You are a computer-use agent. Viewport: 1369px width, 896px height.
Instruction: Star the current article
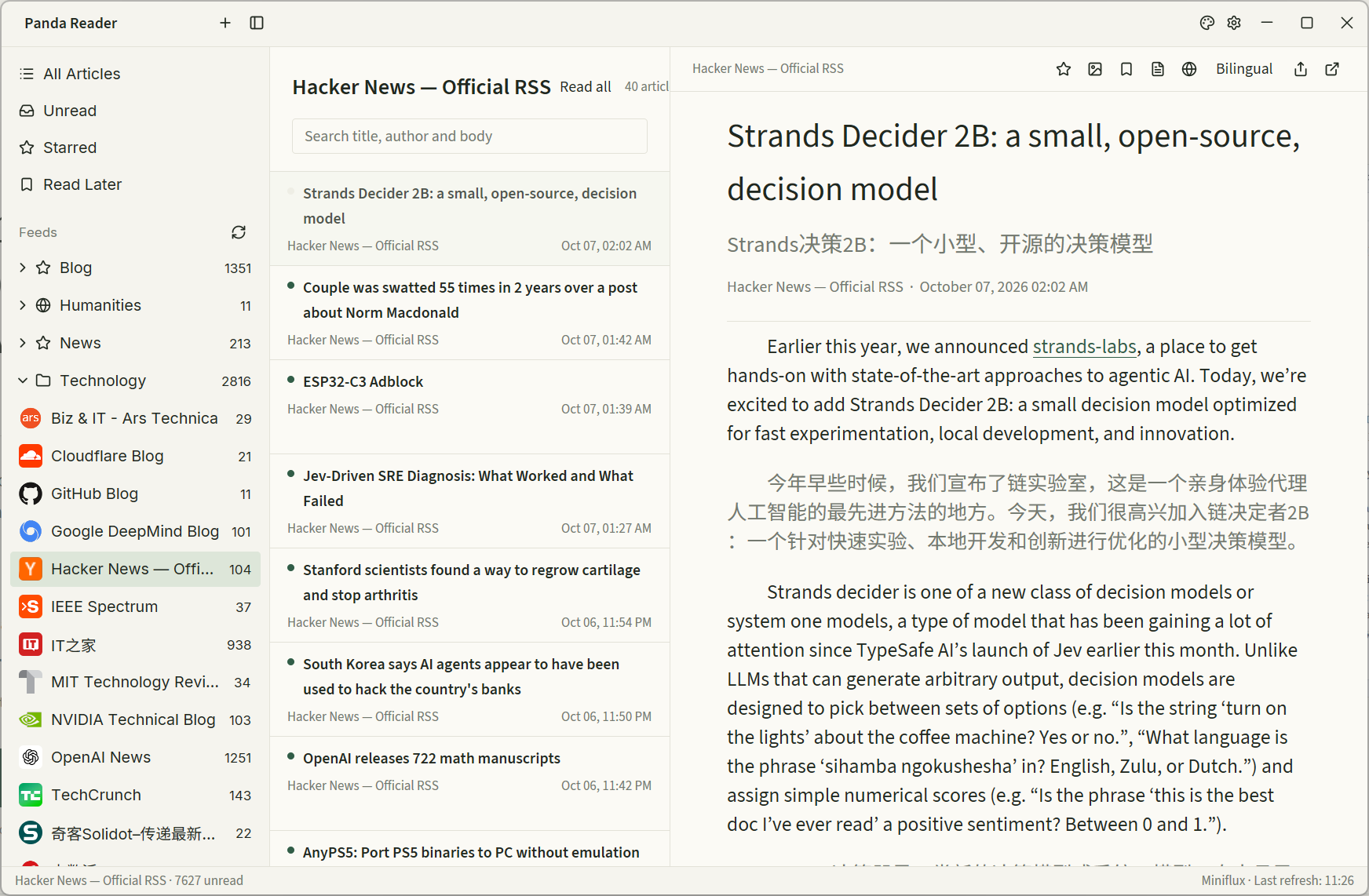click(x=1064, y=69)
